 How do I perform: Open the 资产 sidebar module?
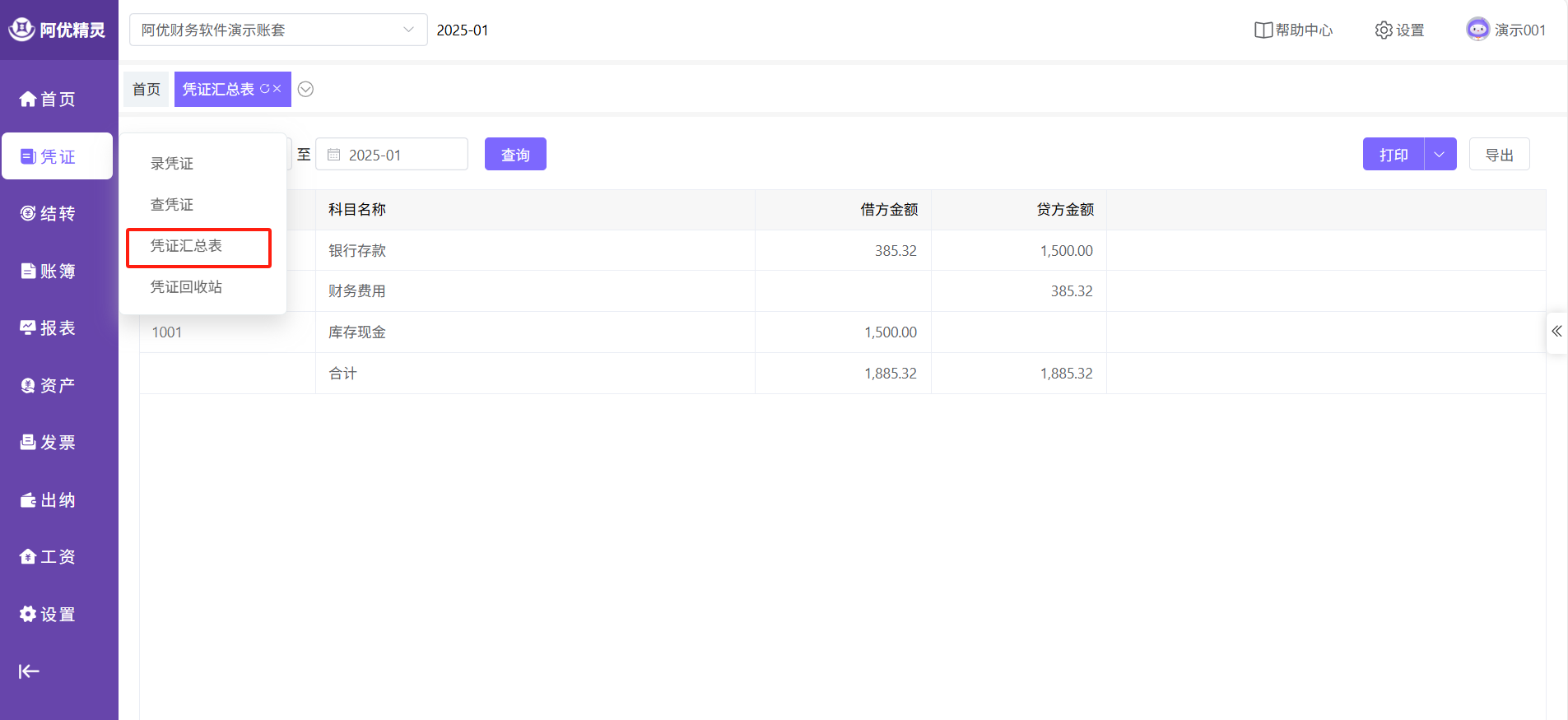(49, 385)
